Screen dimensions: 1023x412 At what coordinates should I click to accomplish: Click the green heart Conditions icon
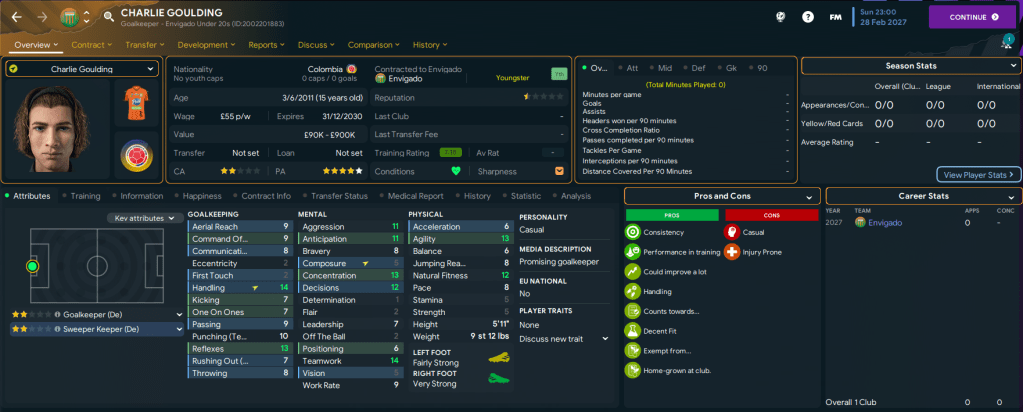(457, 171)
